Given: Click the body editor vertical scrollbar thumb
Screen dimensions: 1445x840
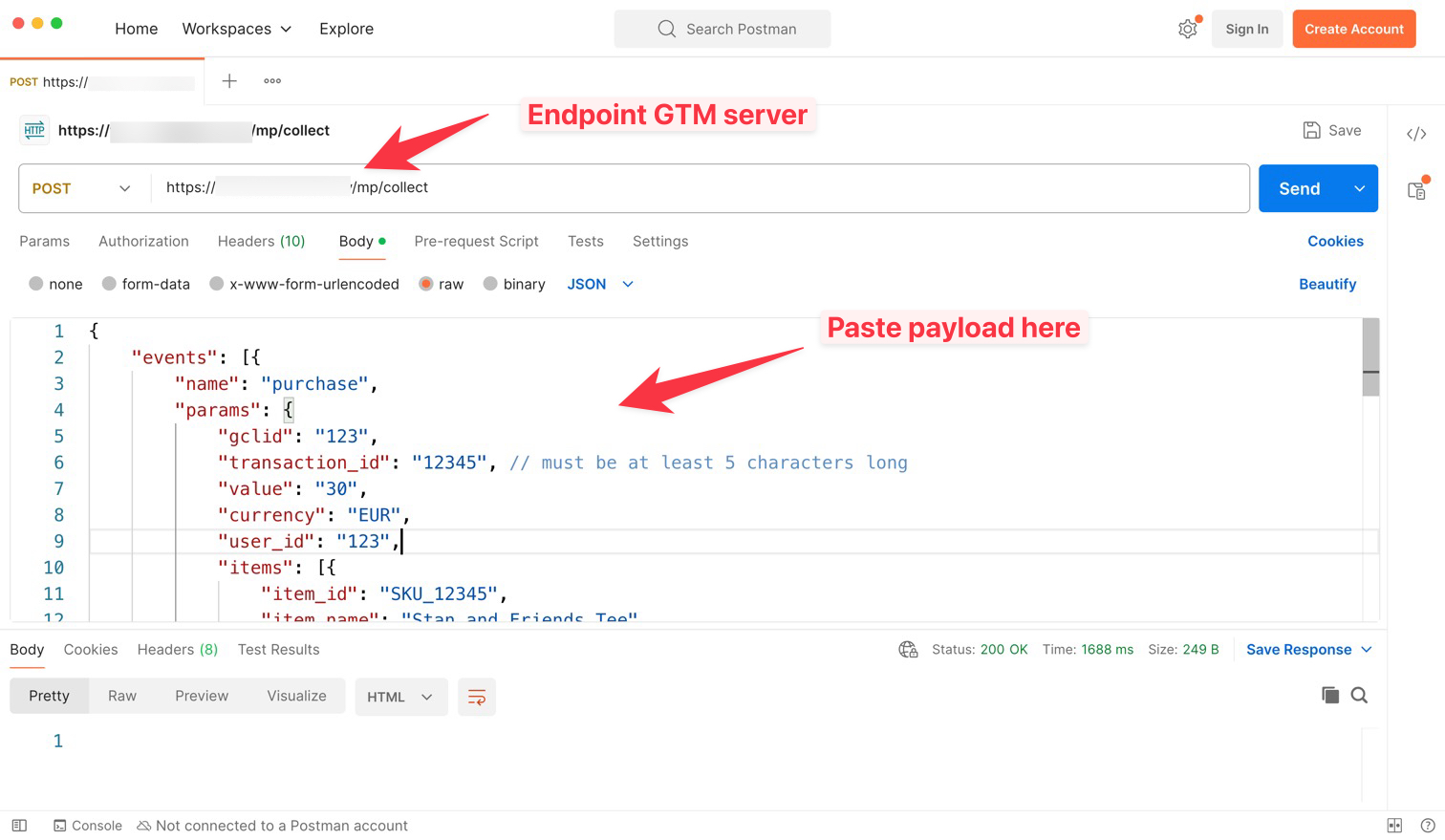Looking at the screenshot, I should point(1370,356).
